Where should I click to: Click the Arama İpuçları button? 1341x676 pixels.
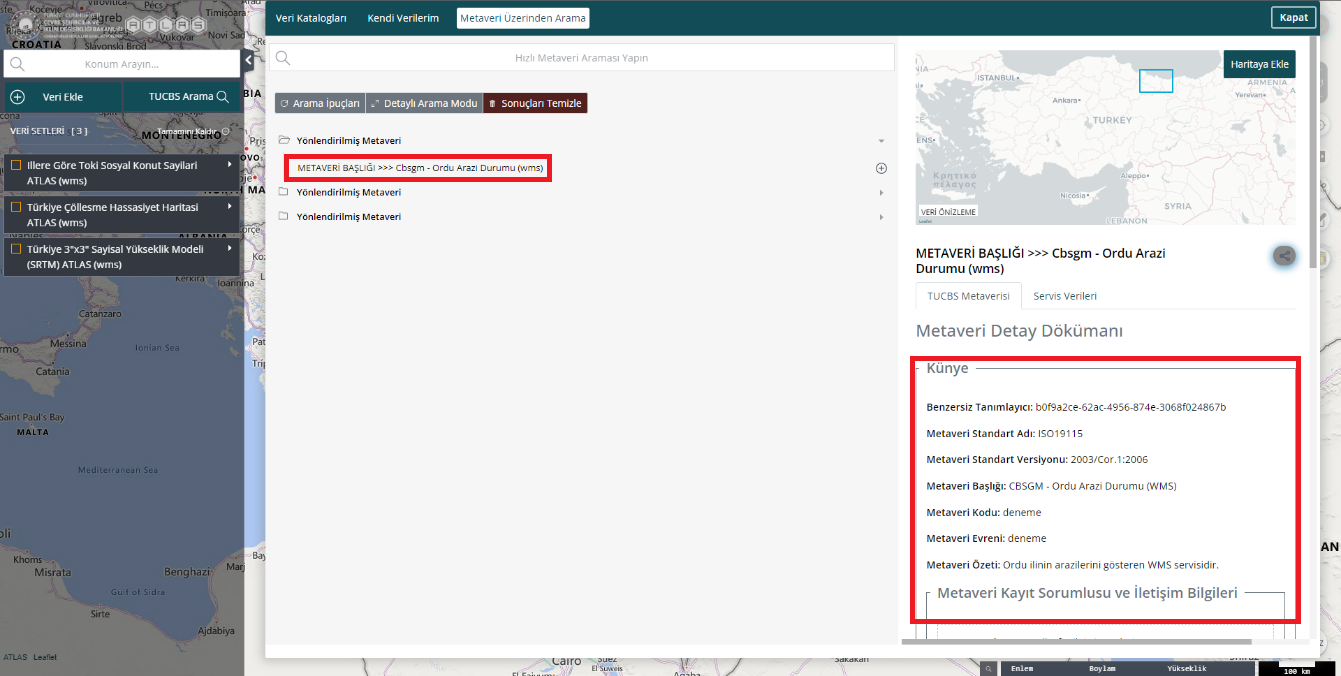pyautogui.click(x=320, y=103)
